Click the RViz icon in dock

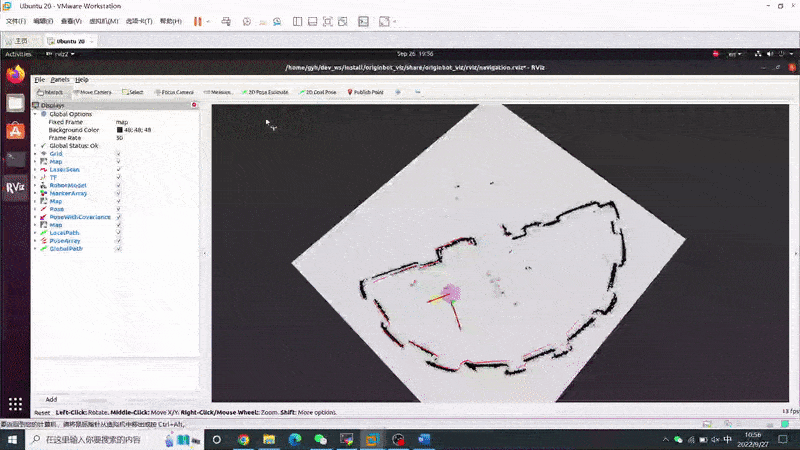[x=15, y=186]
